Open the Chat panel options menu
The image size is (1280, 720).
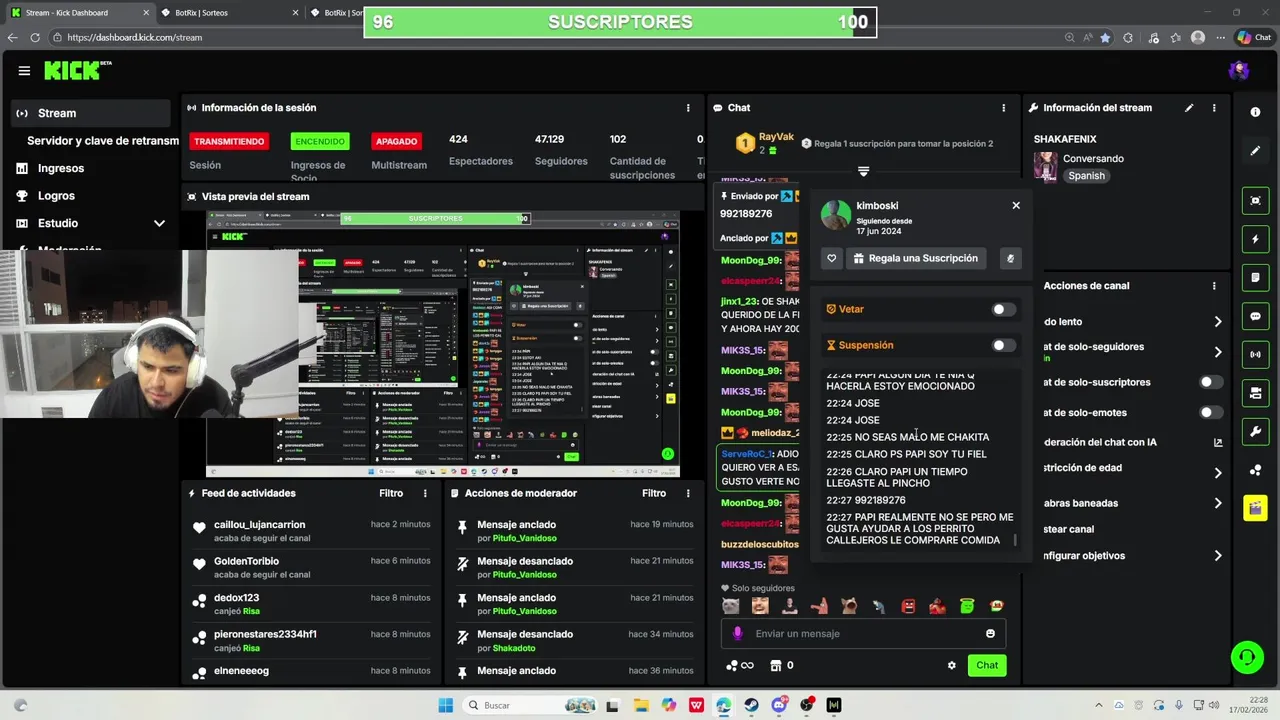(x=1004, y=108)
